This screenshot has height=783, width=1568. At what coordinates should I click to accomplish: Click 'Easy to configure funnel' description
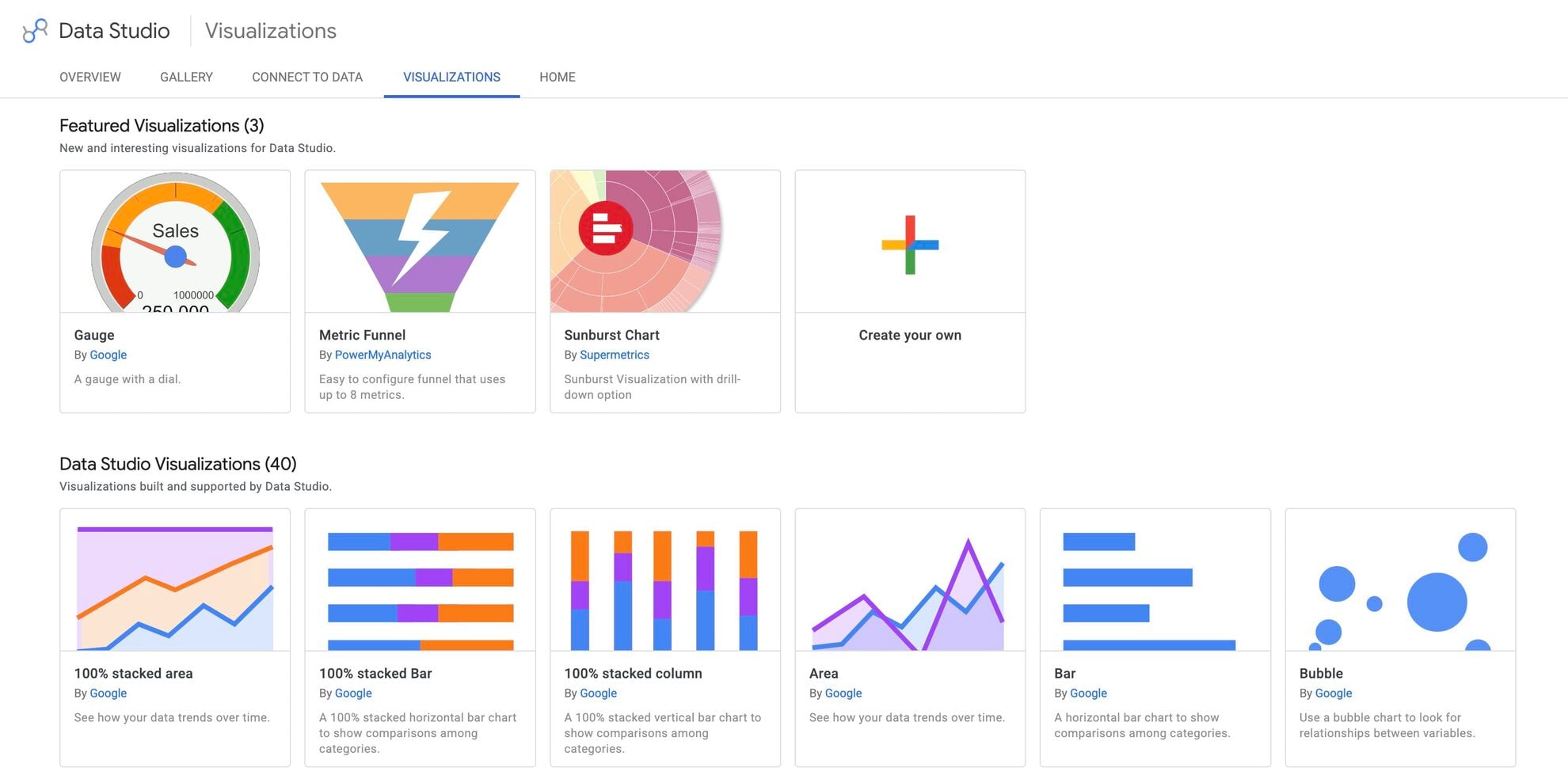point(412,387)
